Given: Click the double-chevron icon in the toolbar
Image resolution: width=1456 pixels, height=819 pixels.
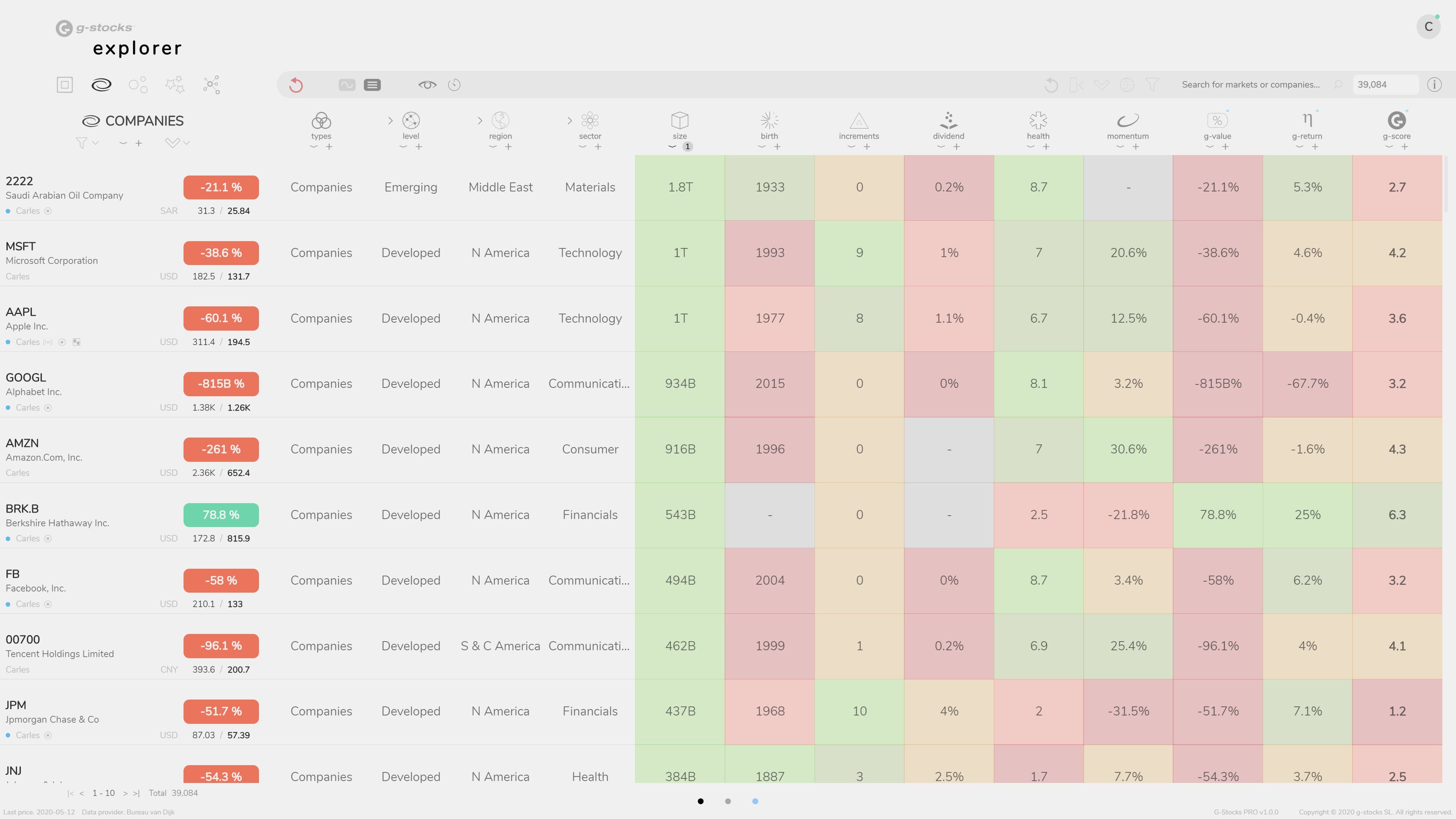Looking at the screenshot, I should click(x=1101, y=85).
